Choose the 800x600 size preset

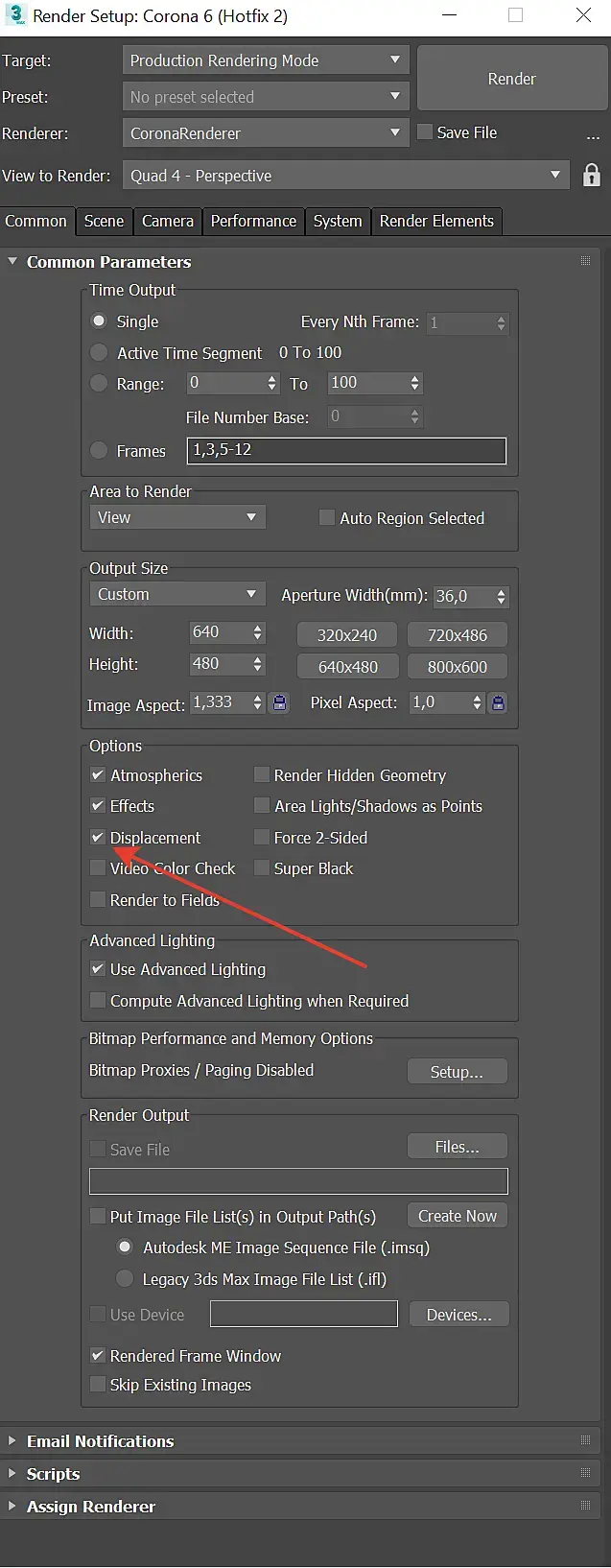tap(458, 666)
